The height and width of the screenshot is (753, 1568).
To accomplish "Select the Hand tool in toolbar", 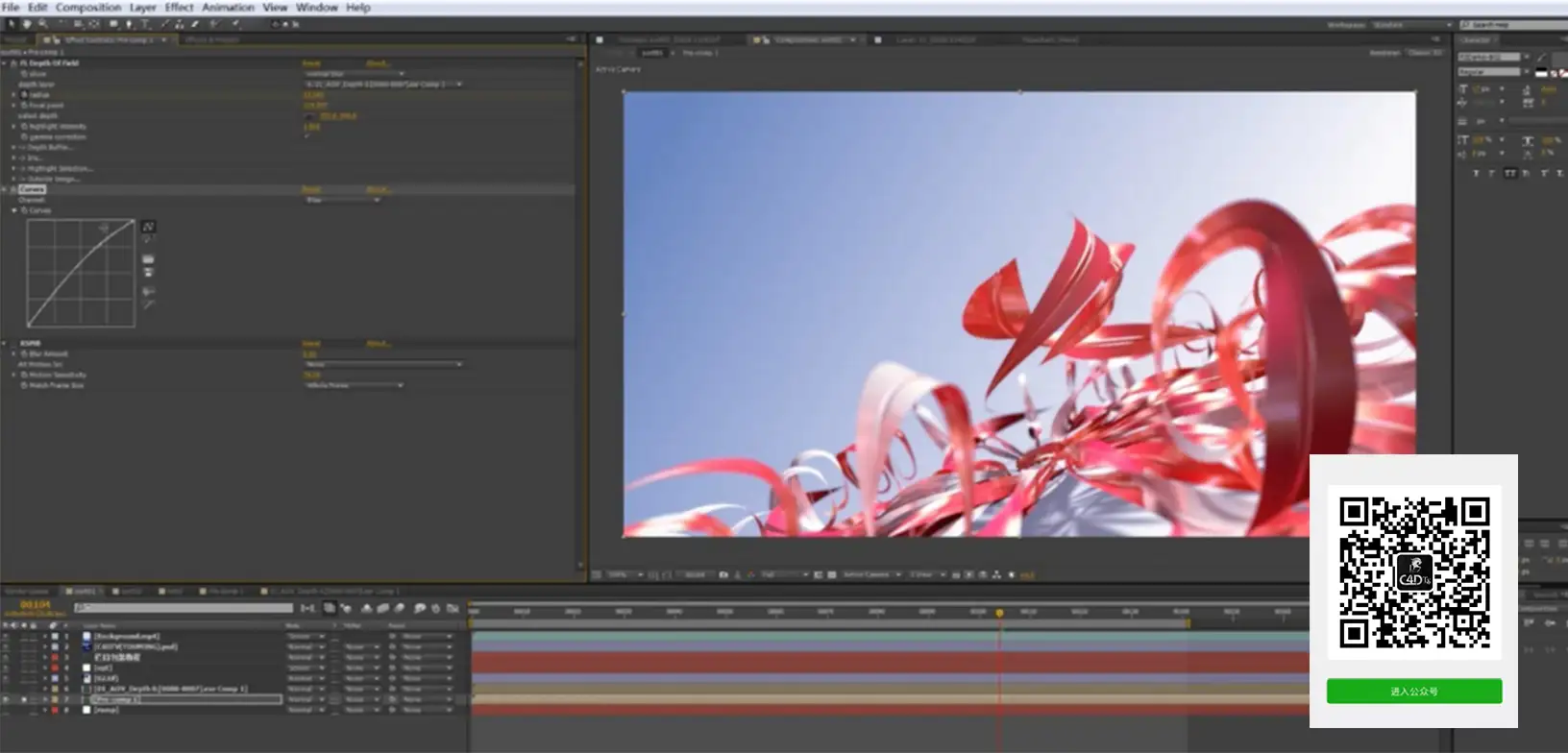I will pyautogui.click(x=27, y=24).
